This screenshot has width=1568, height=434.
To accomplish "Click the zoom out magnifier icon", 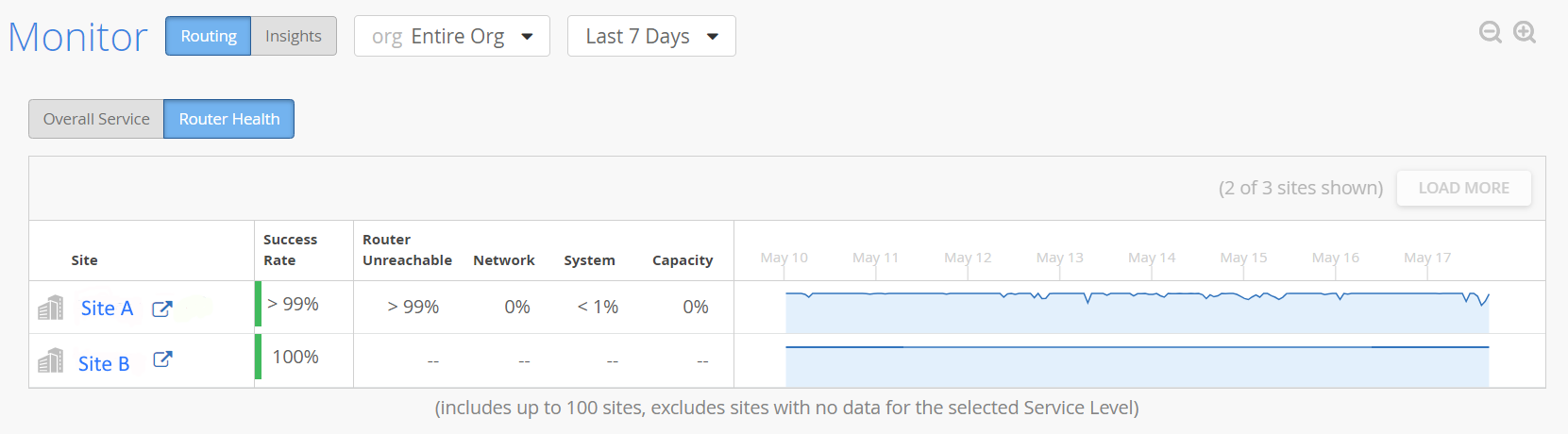I will 1490,32.
